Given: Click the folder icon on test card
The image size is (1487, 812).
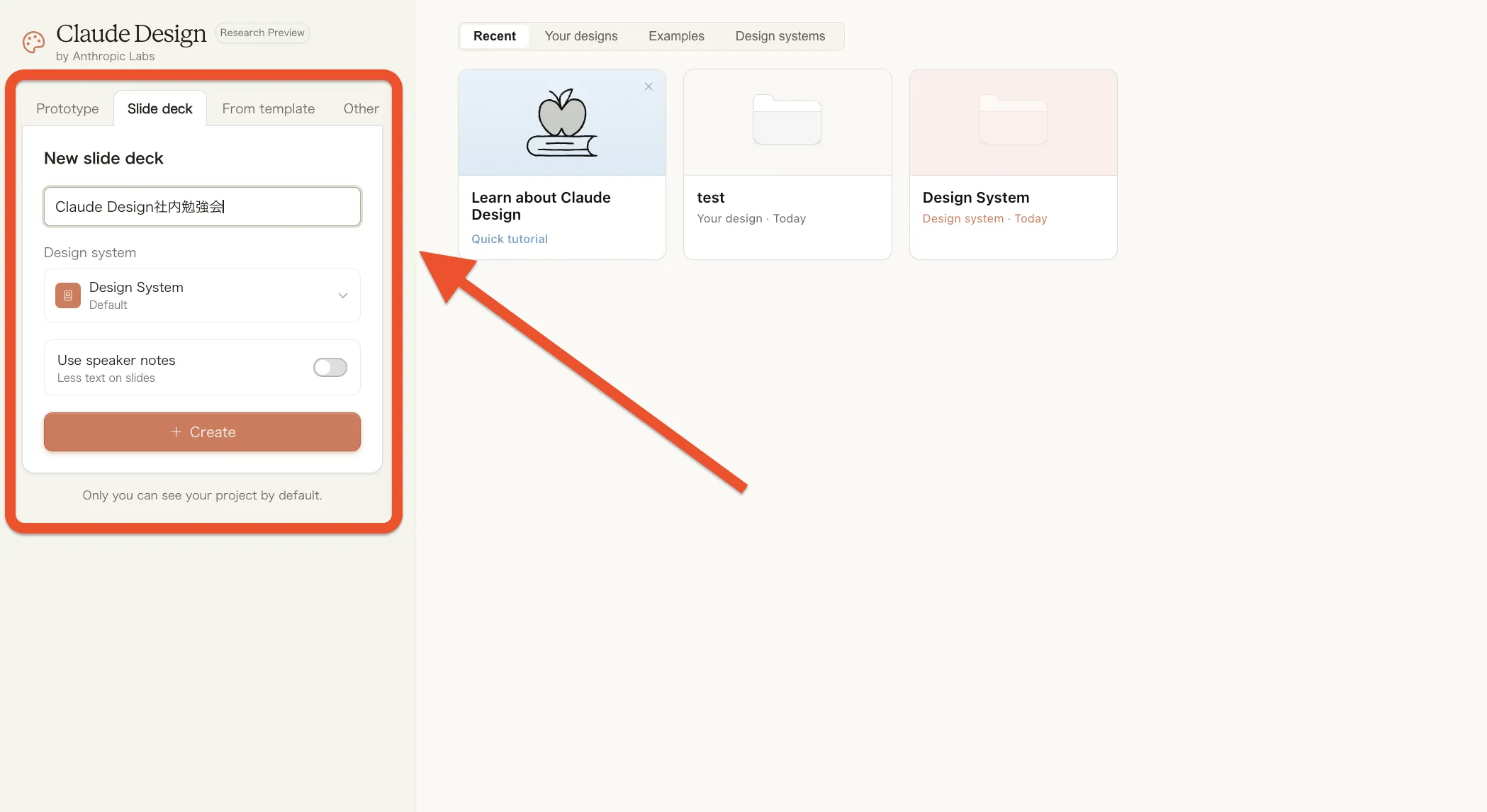Looking at the screenshot, I should [x=787, y=120].
